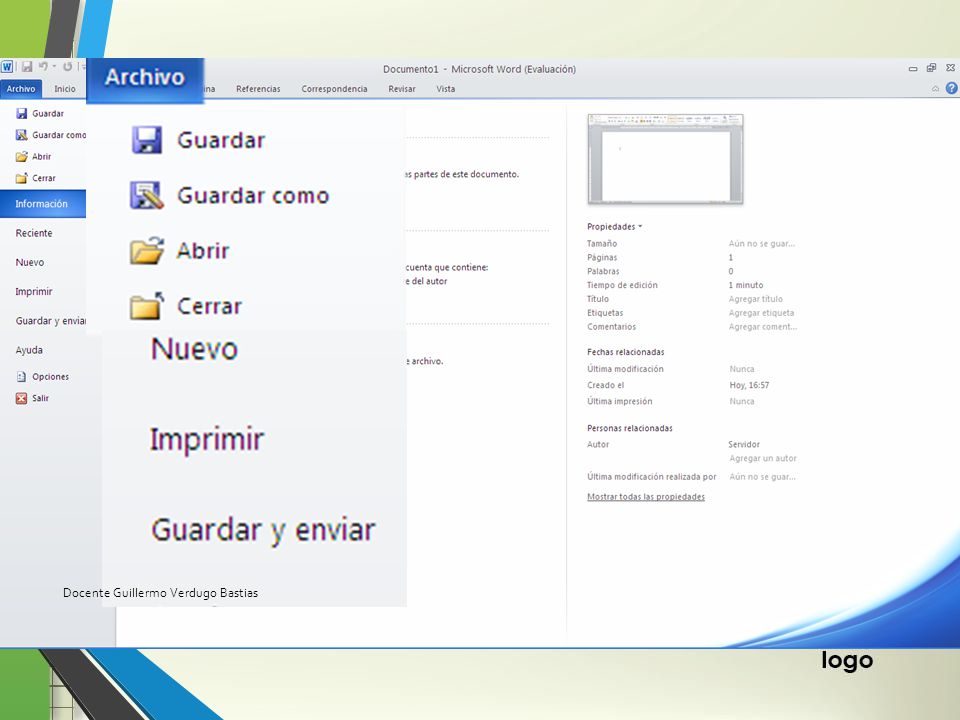Screen dimensions: 960x720
Task: Click the Docente Guillermo Verdugo Bastias caption
Action: 160,593
